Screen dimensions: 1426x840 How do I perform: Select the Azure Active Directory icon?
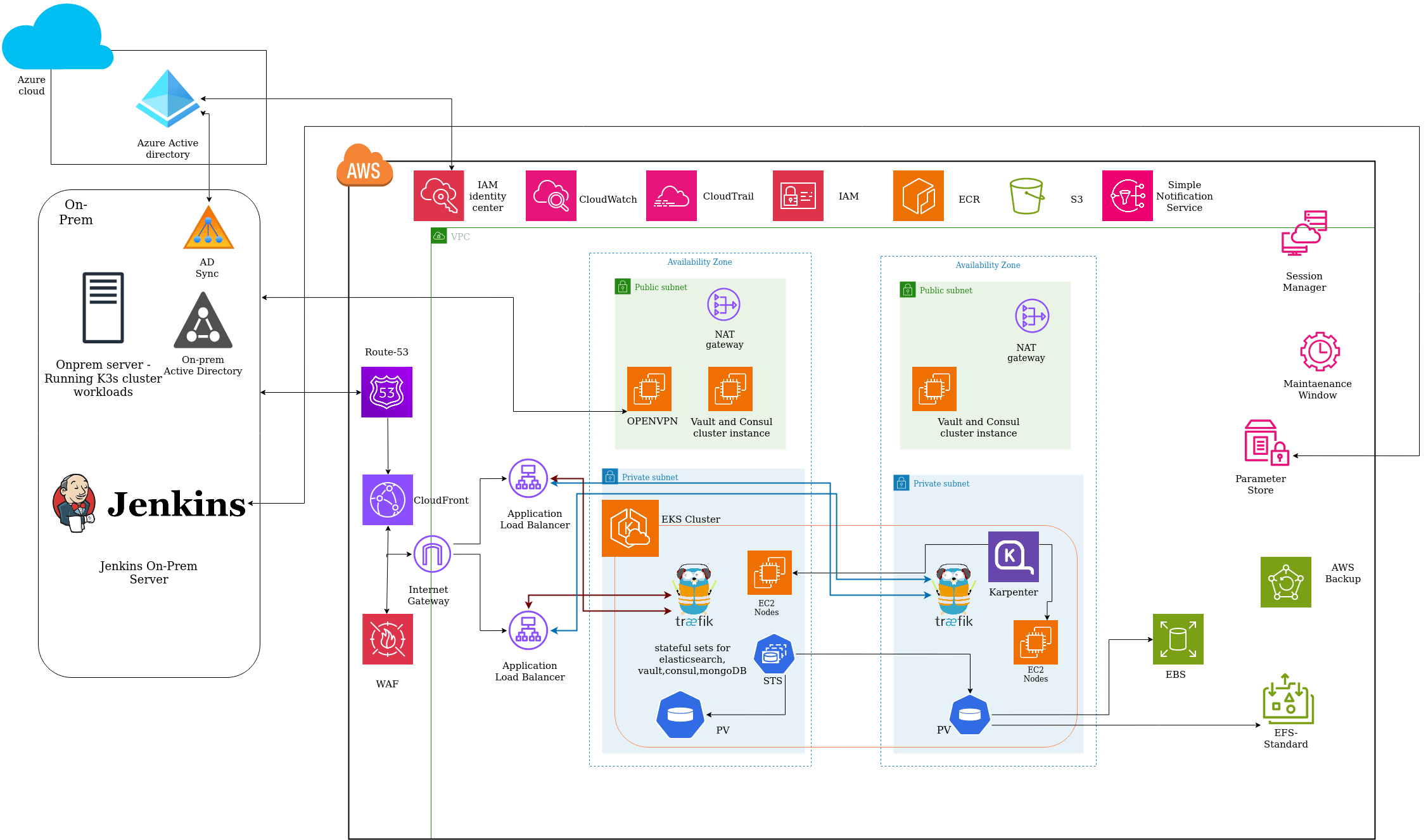[168, 99]
